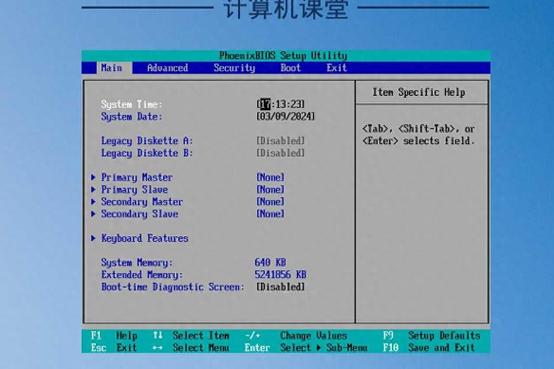Click the Enter Select Sub-Menu hint

click(306, 348)
